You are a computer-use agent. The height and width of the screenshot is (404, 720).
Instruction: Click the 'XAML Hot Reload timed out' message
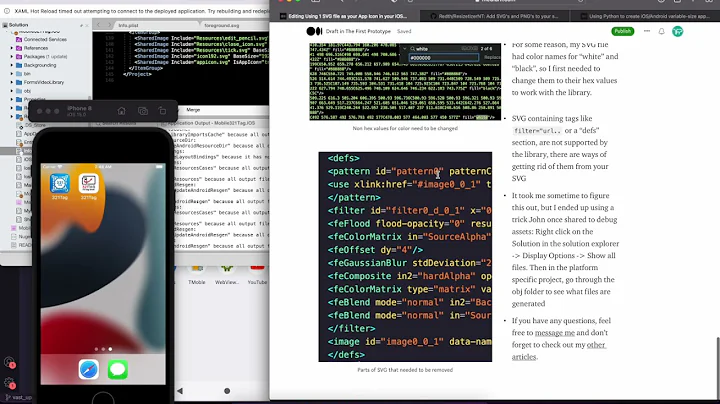[141, 11]
